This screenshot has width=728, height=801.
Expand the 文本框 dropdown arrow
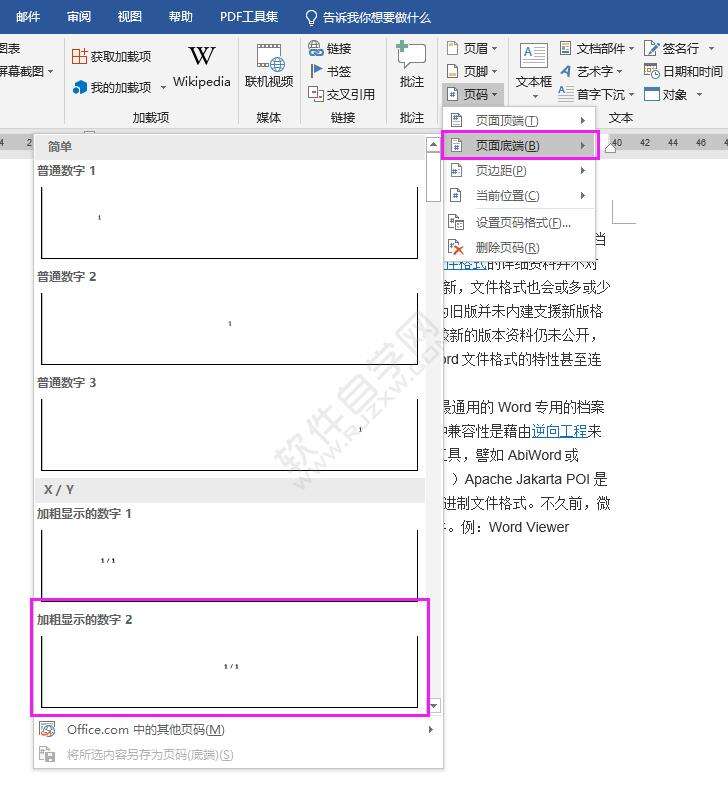tap(535, 97)
